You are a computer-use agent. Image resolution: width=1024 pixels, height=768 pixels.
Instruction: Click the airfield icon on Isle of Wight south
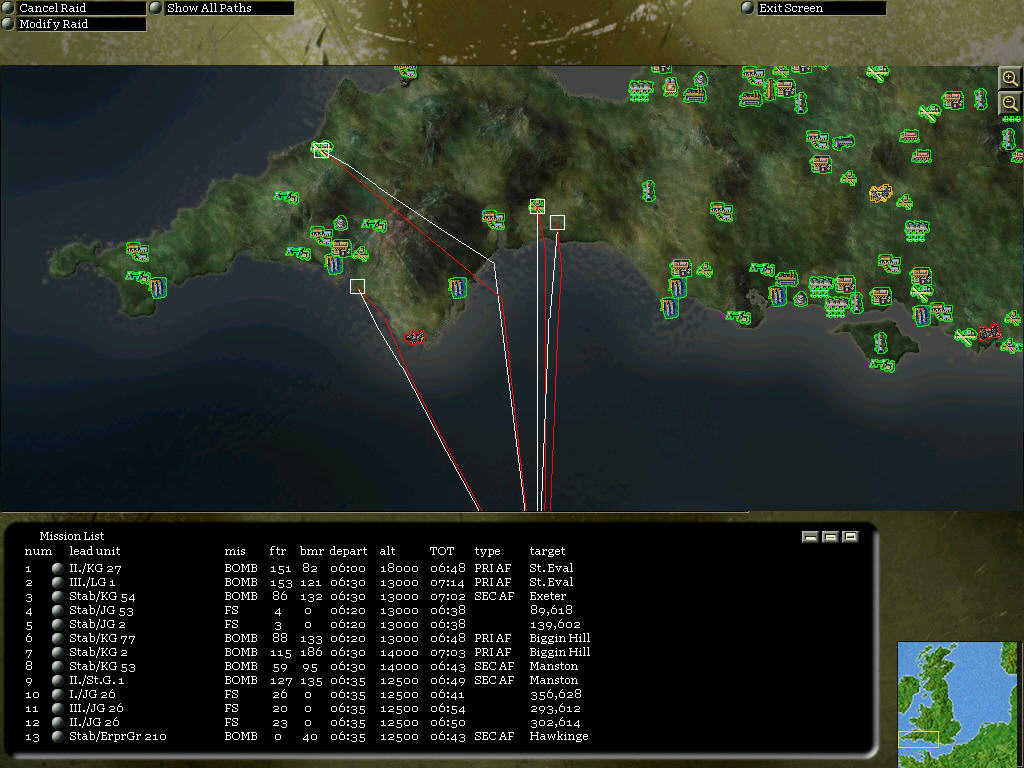[882, 366]
